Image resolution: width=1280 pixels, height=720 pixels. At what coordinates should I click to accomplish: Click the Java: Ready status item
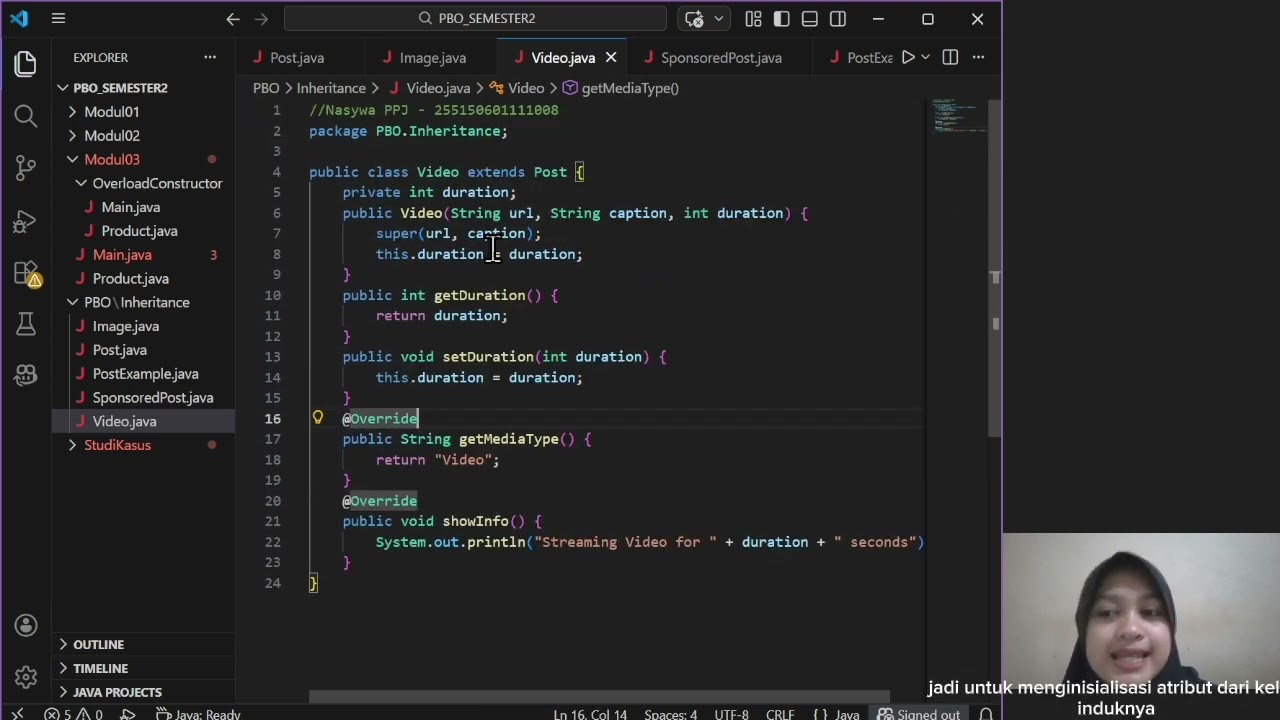198,714
